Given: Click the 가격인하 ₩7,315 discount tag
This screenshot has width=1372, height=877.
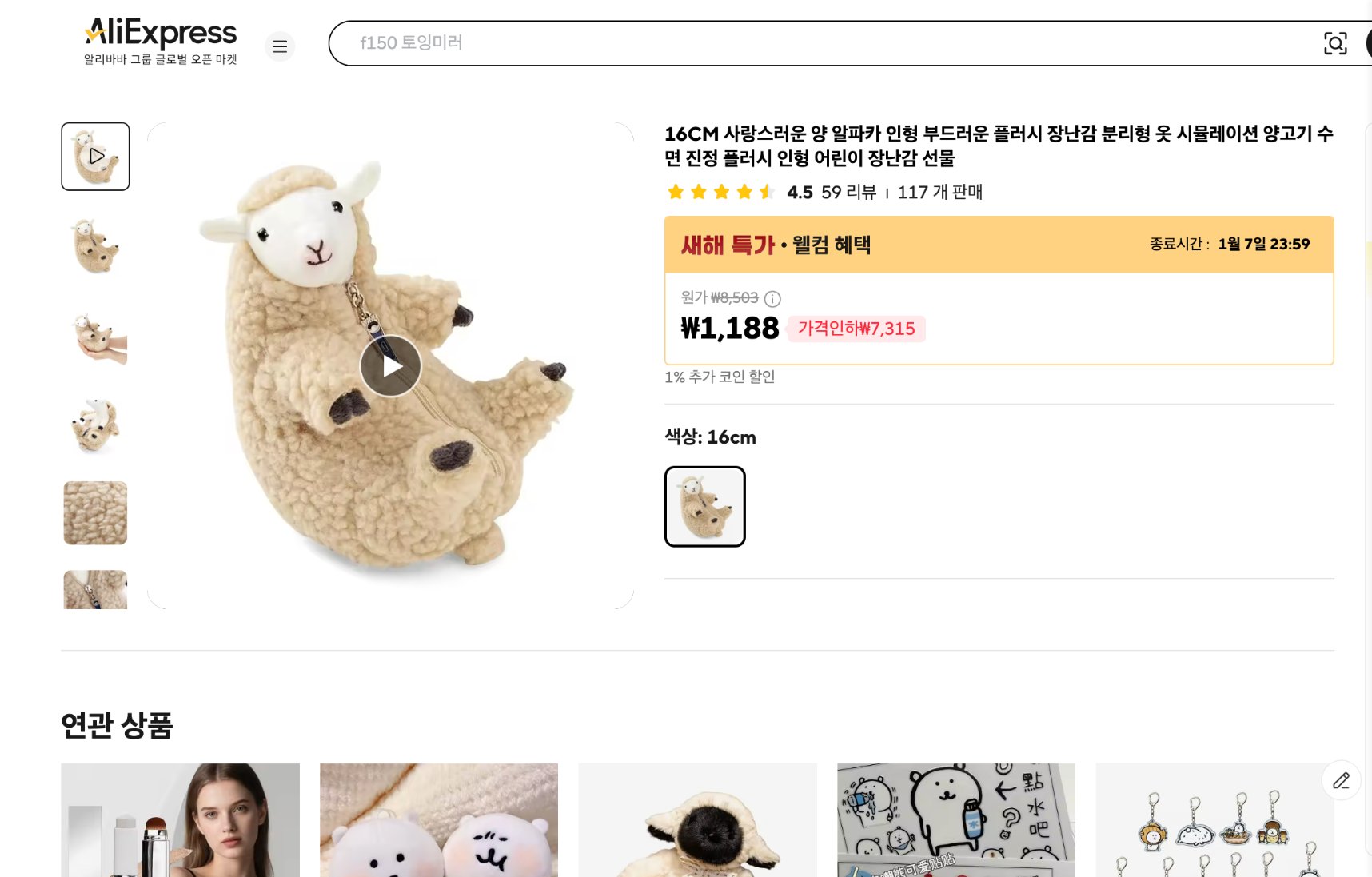Looking at the screenshot, I should click(x=856, y=329).
